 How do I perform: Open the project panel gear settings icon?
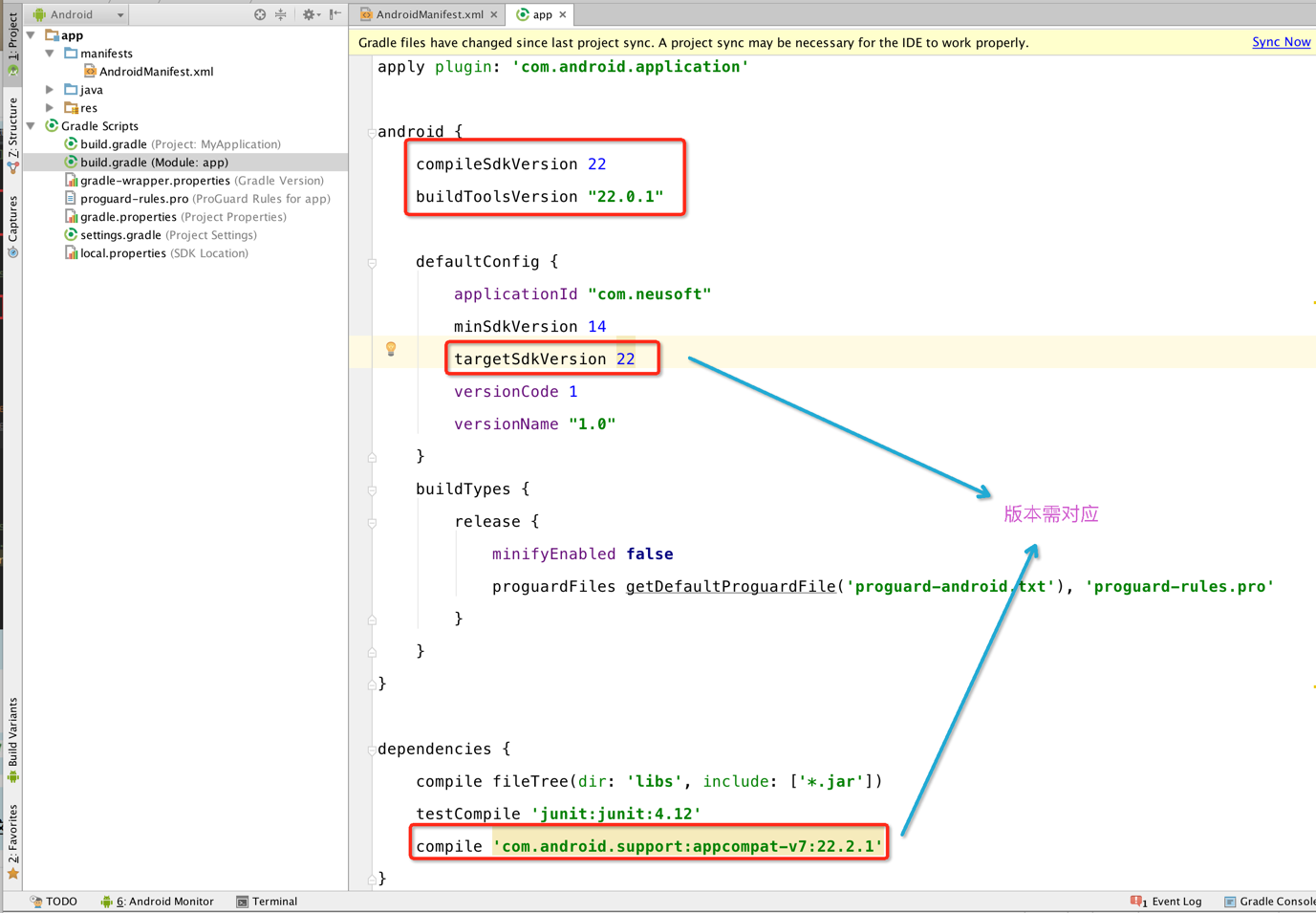311,14
